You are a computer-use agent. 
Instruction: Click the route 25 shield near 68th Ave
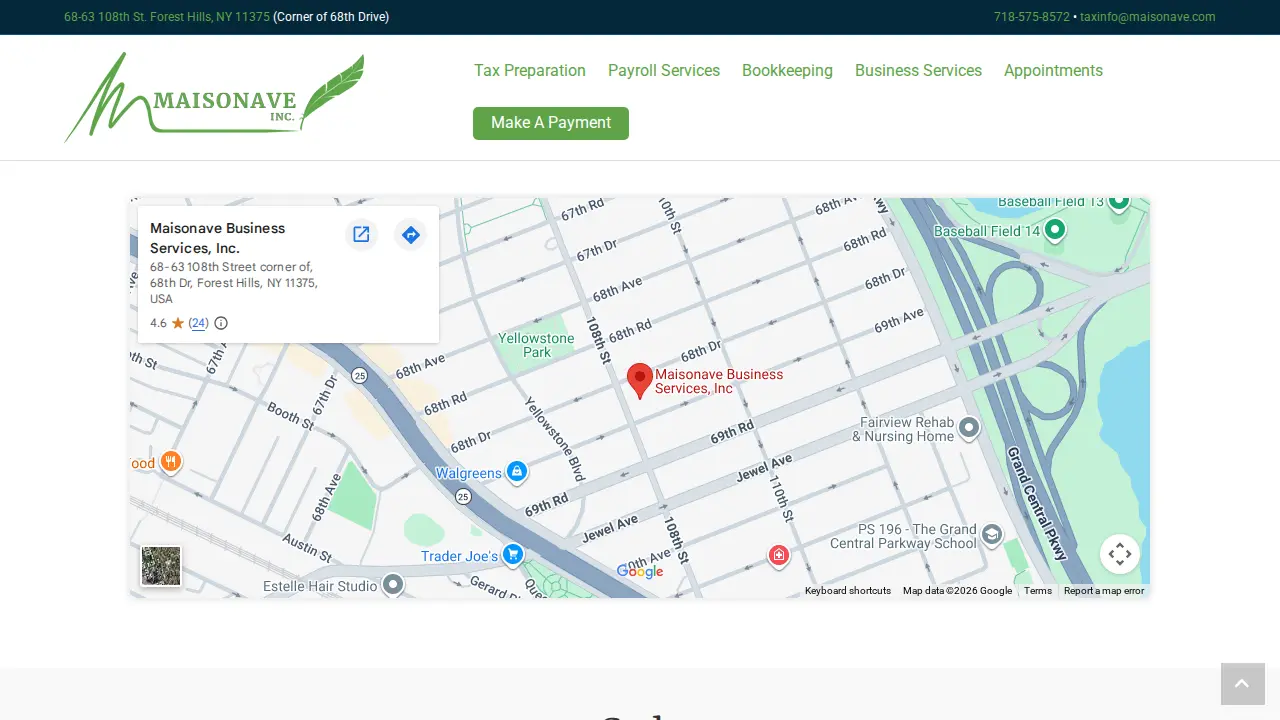click(360, 375)
